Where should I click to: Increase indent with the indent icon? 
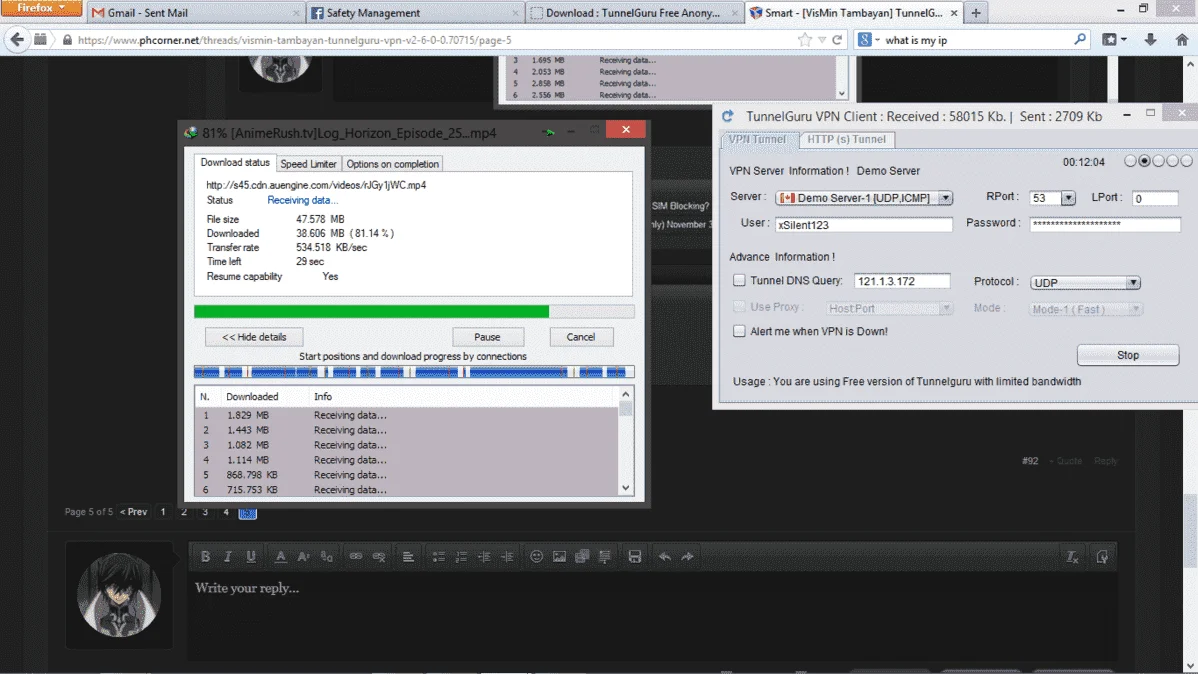(x=507, y=556)
